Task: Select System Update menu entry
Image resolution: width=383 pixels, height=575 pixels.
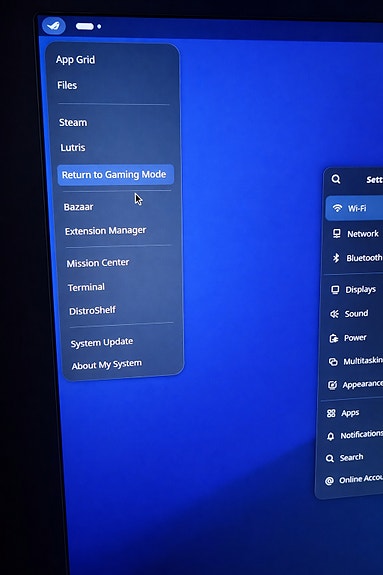Action: pos(102,343)
